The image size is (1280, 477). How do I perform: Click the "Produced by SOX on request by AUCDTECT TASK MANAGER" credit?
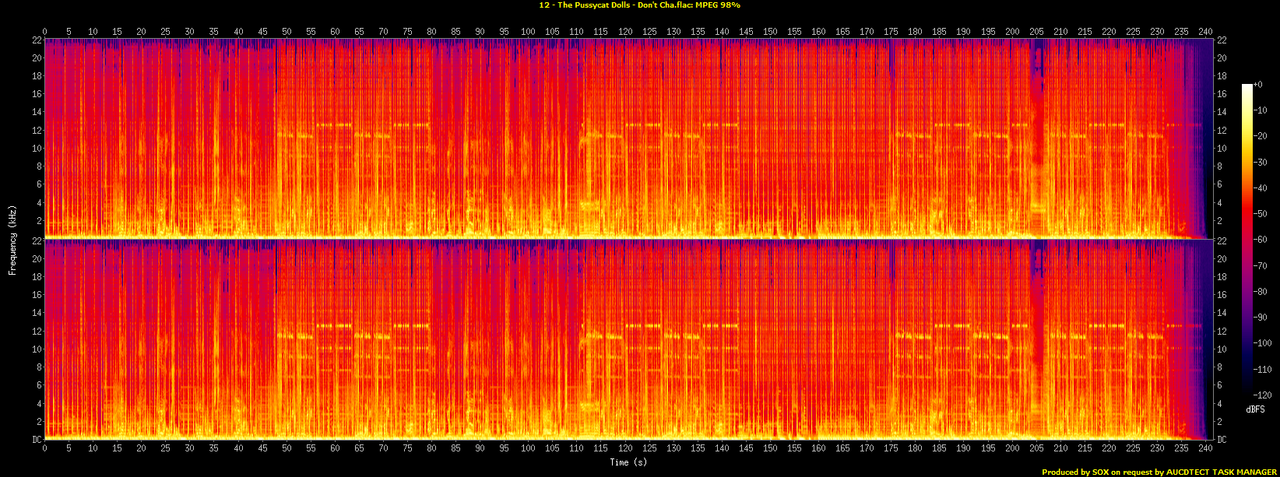(x=1159, y=472)
